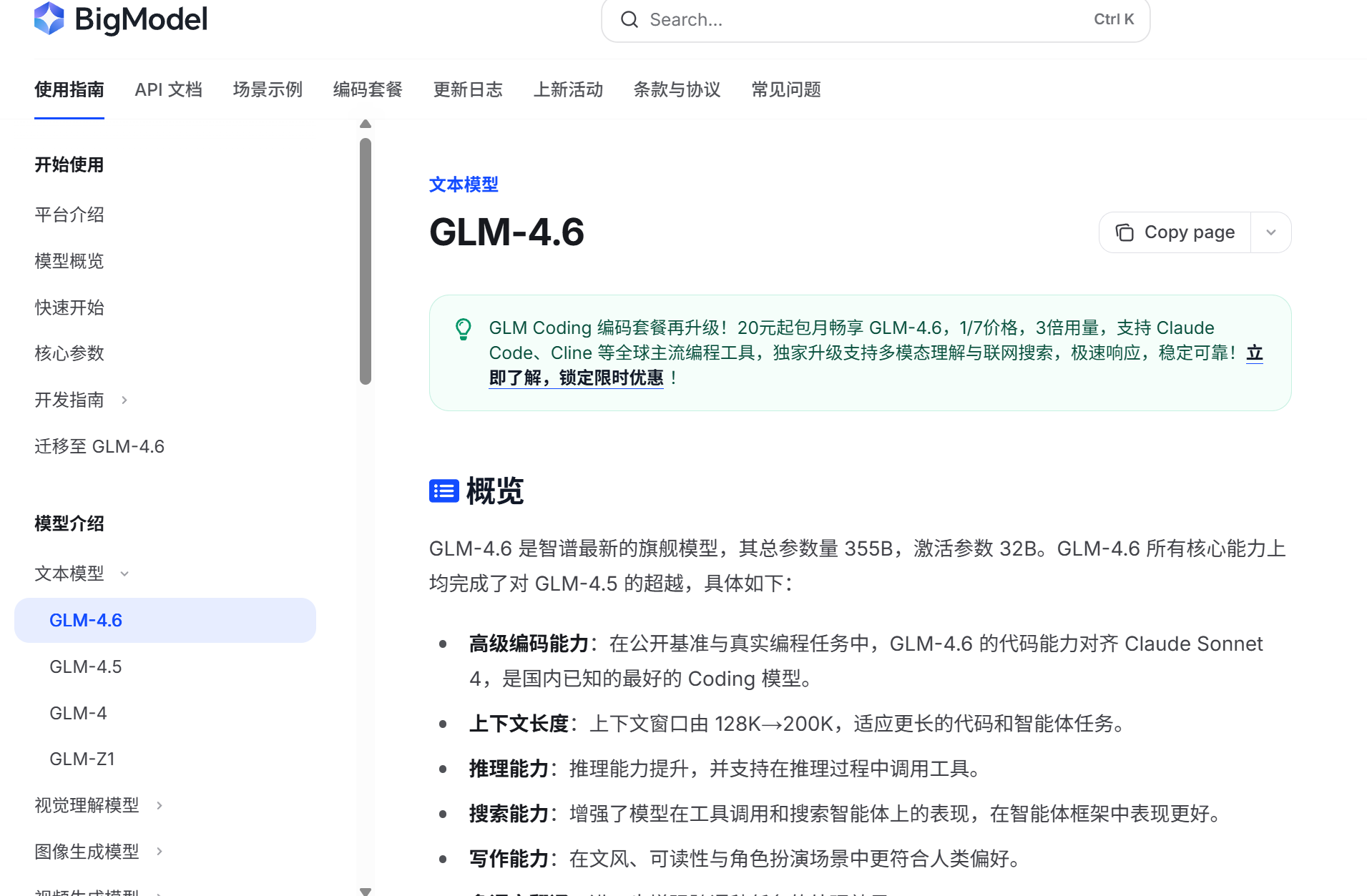
Task: Click the 模型介绍 sidebar heading
Action: coord(69,523)
